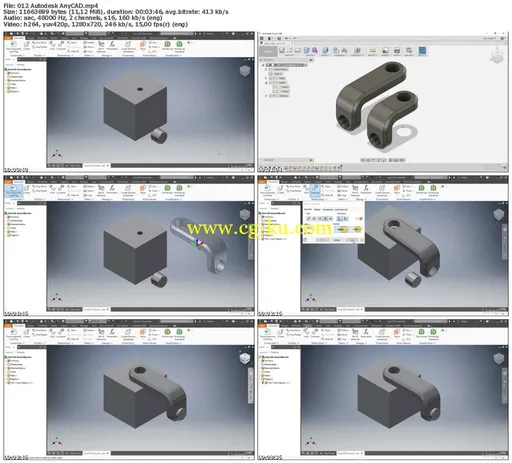
Task: Click the Insert image icon in the Fusion 360 frame
Action: click(x=385, y=50)
